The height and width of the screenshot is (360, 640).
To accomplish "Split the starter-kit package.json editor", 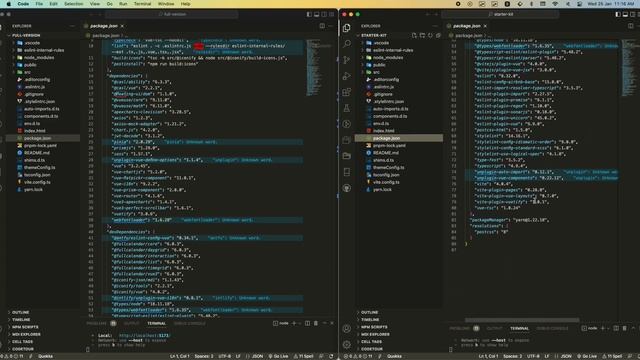I will tap(631, 26).
